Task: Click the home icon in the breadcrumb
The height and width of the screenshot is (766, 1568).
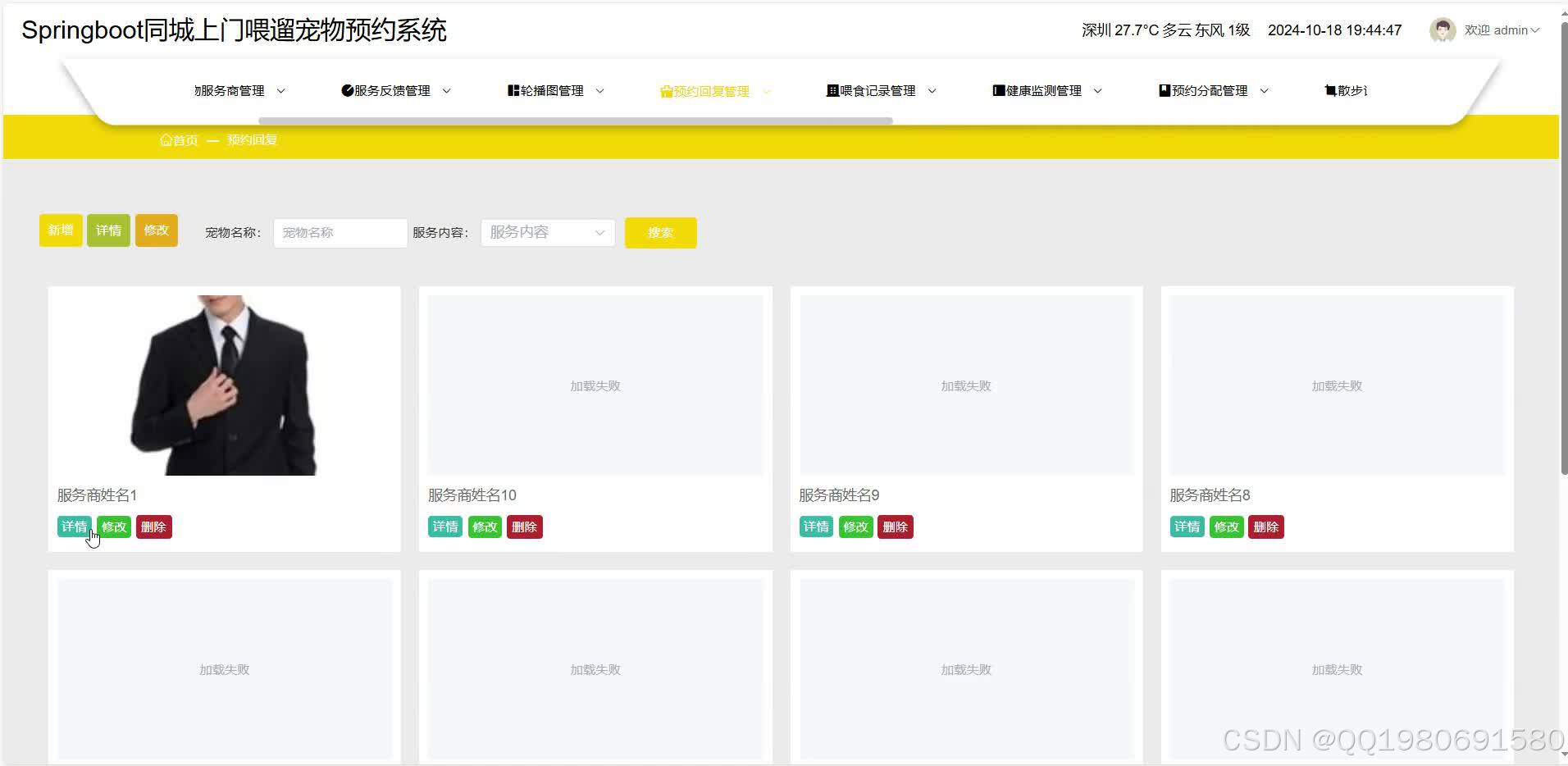Action: point(166,139)
